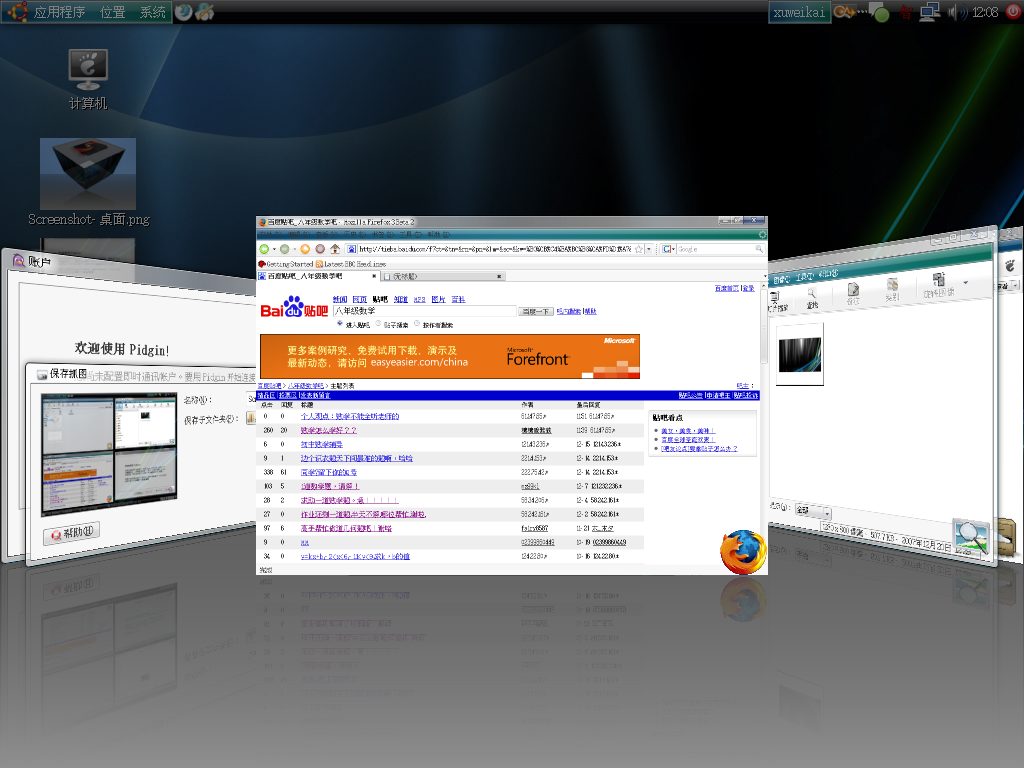Select the second radio option under Baidu search box
This screenshot has height=768, width=1024.
[378, 323]
